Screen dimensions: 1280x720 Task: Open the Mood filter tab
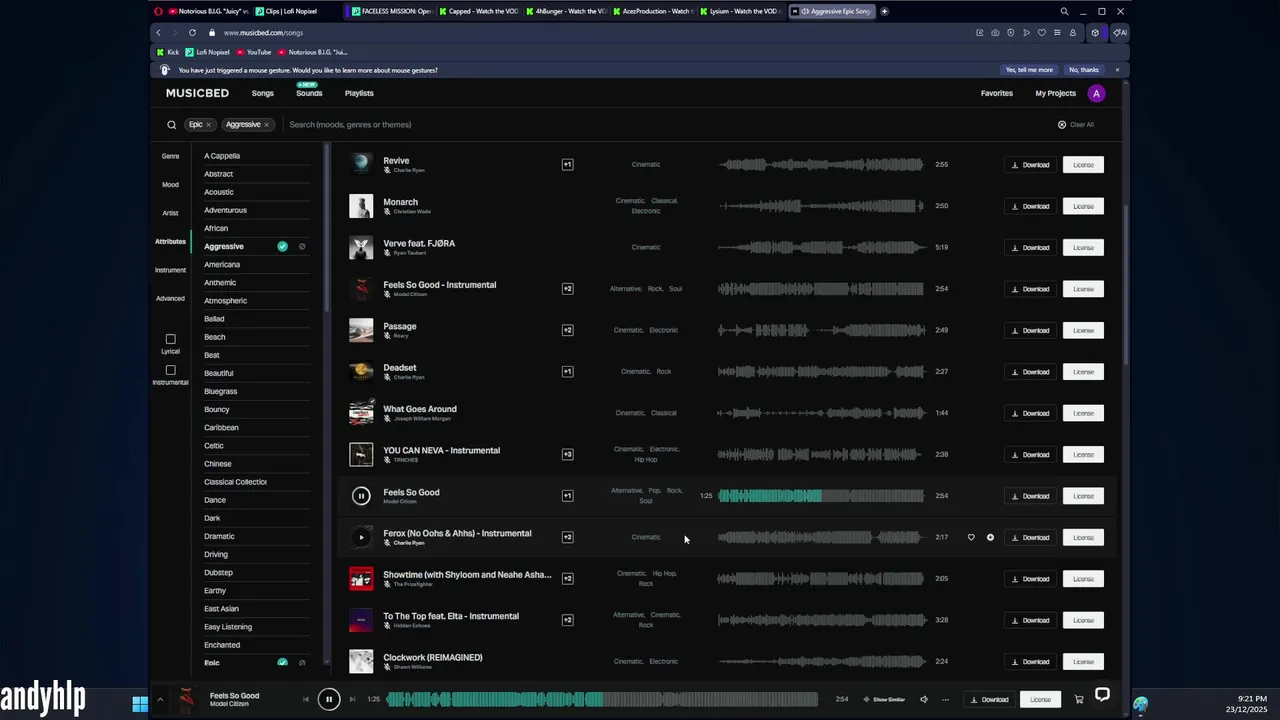pos(171,184)
